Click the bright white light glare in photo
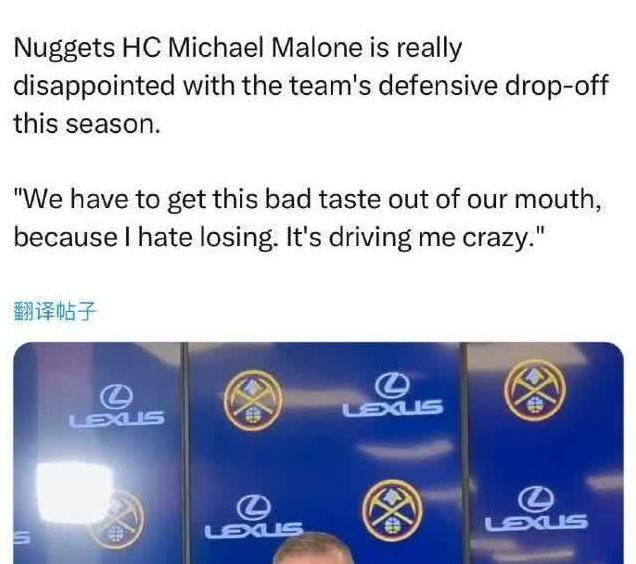The width and height of the screenshot is (636, 564). point(73,492)
